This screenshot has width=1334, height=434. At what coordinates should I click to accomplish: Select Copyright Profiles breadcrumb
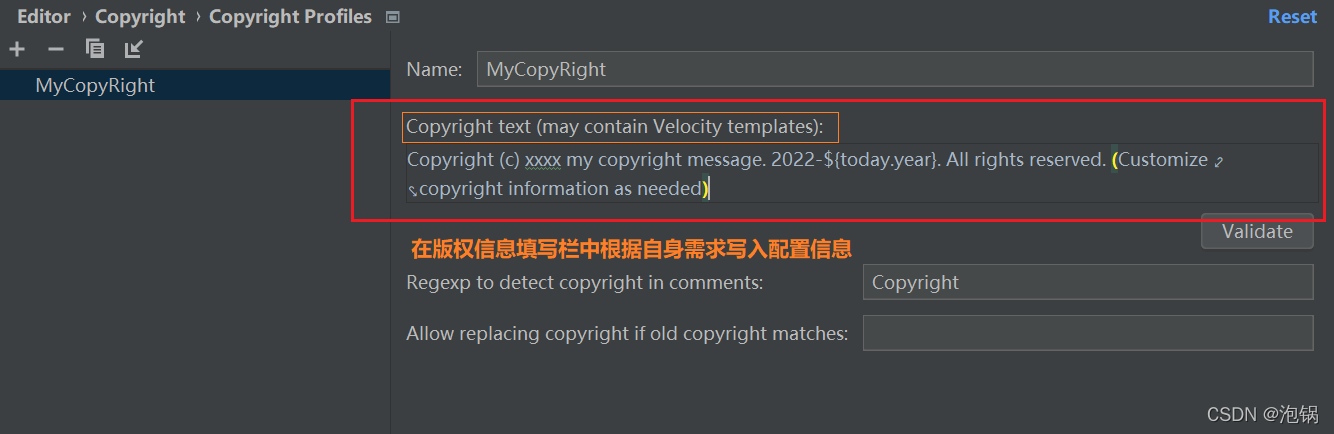click(290, 17)
